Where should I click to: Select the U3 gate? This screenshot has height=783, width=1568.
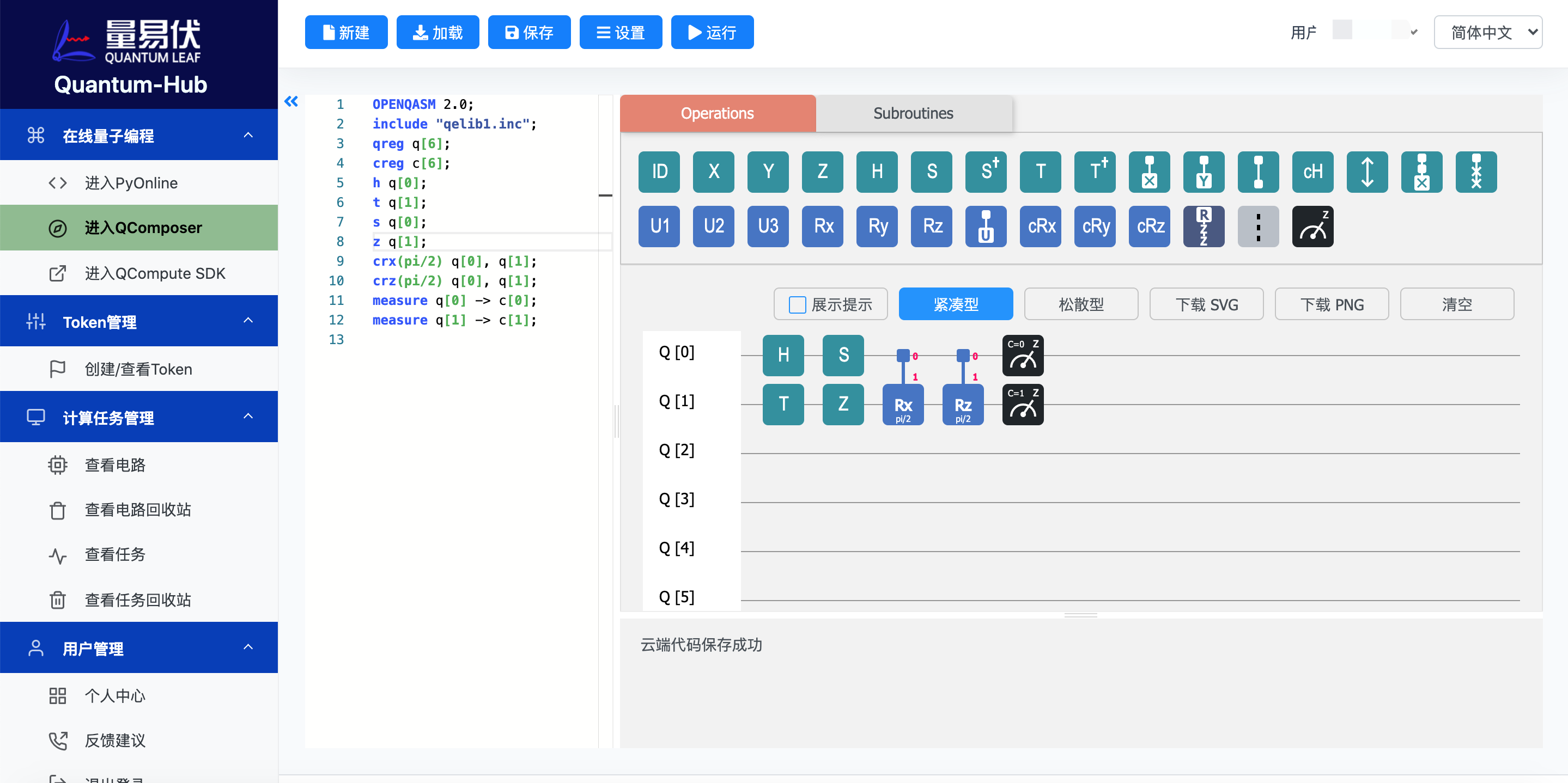(768, 227)
